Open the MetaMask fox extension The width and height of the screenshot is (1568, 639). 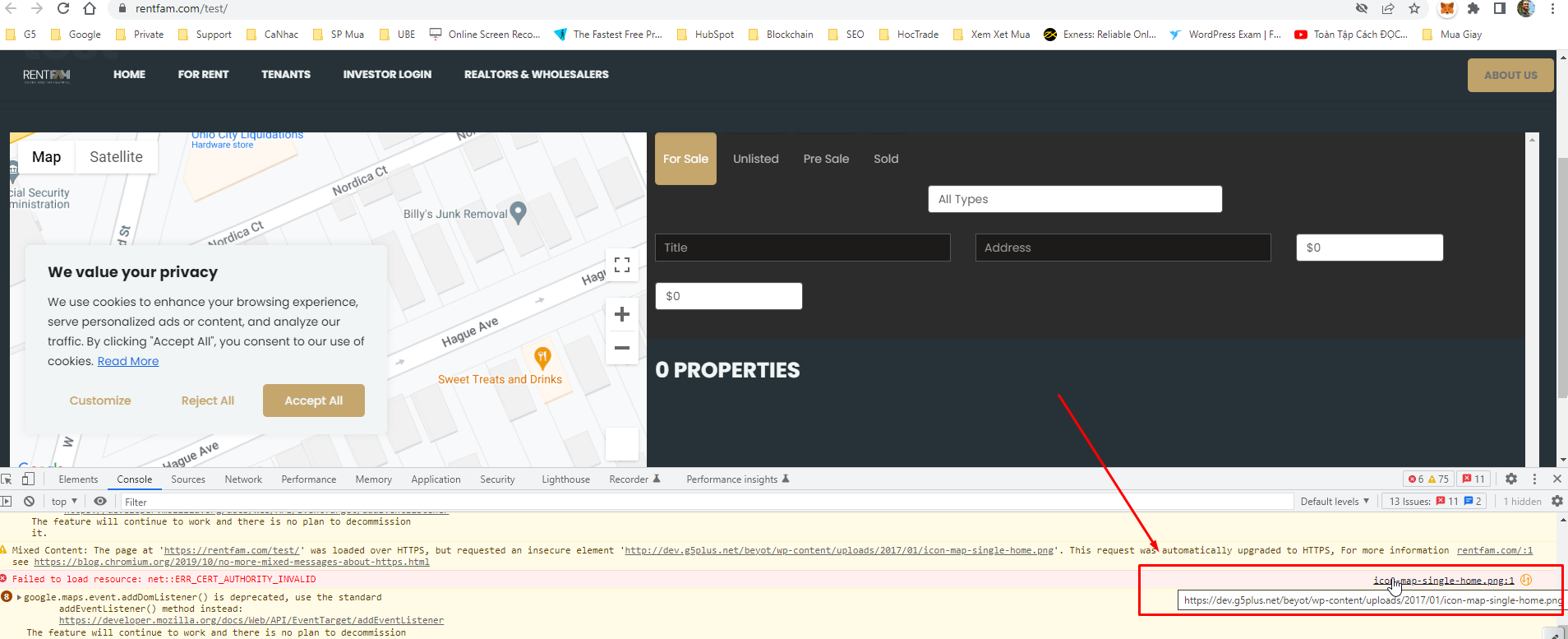pos(1447,8)
